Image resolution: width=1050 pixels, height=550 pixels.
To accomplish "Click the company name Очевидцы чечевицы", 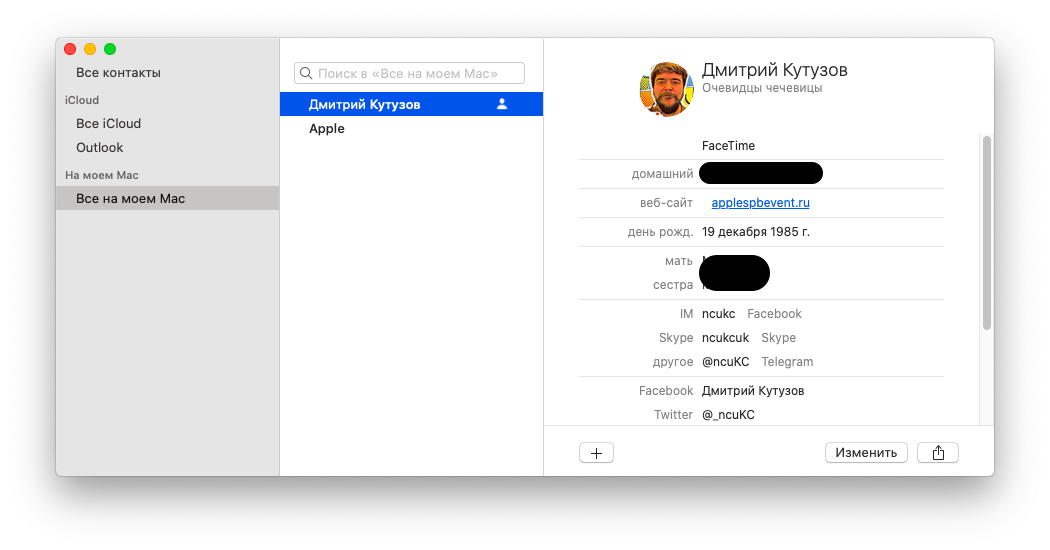I will pyautogui.click(x=762, y=88).
